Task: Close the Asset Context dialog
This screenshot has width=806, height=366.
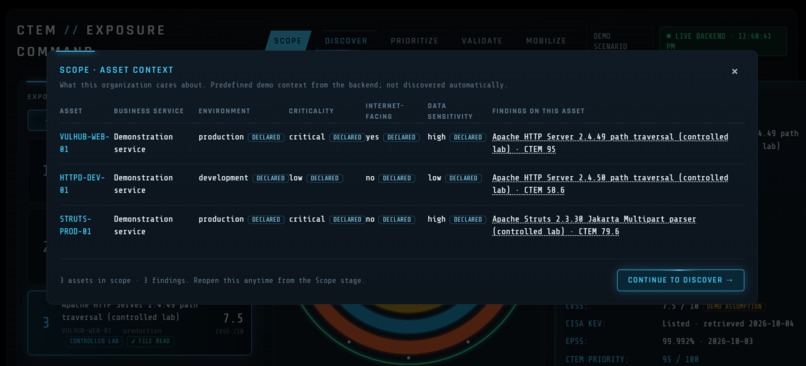Action: [x=735, y=71]
